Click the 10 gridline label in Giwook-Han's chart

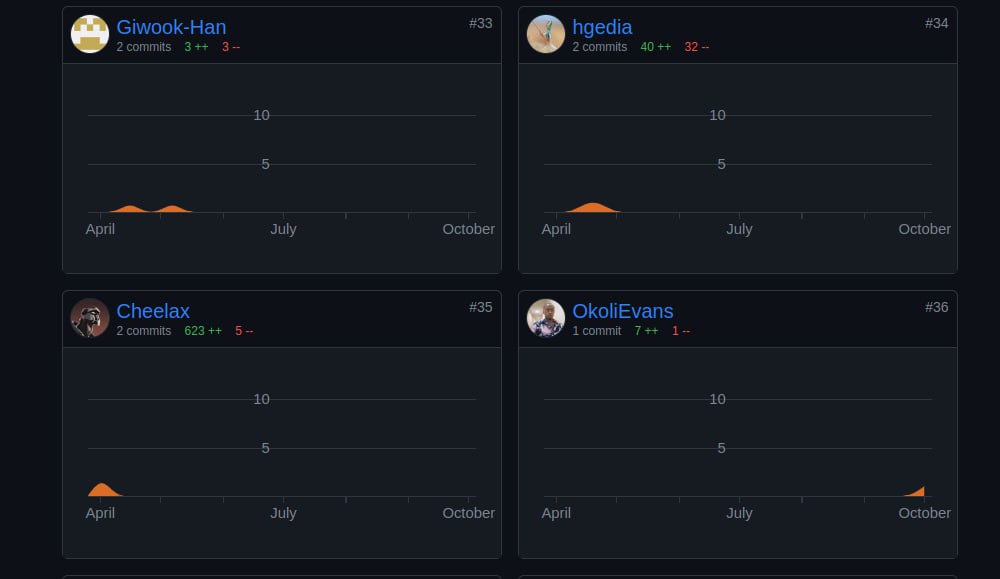(x=261, y=115)
